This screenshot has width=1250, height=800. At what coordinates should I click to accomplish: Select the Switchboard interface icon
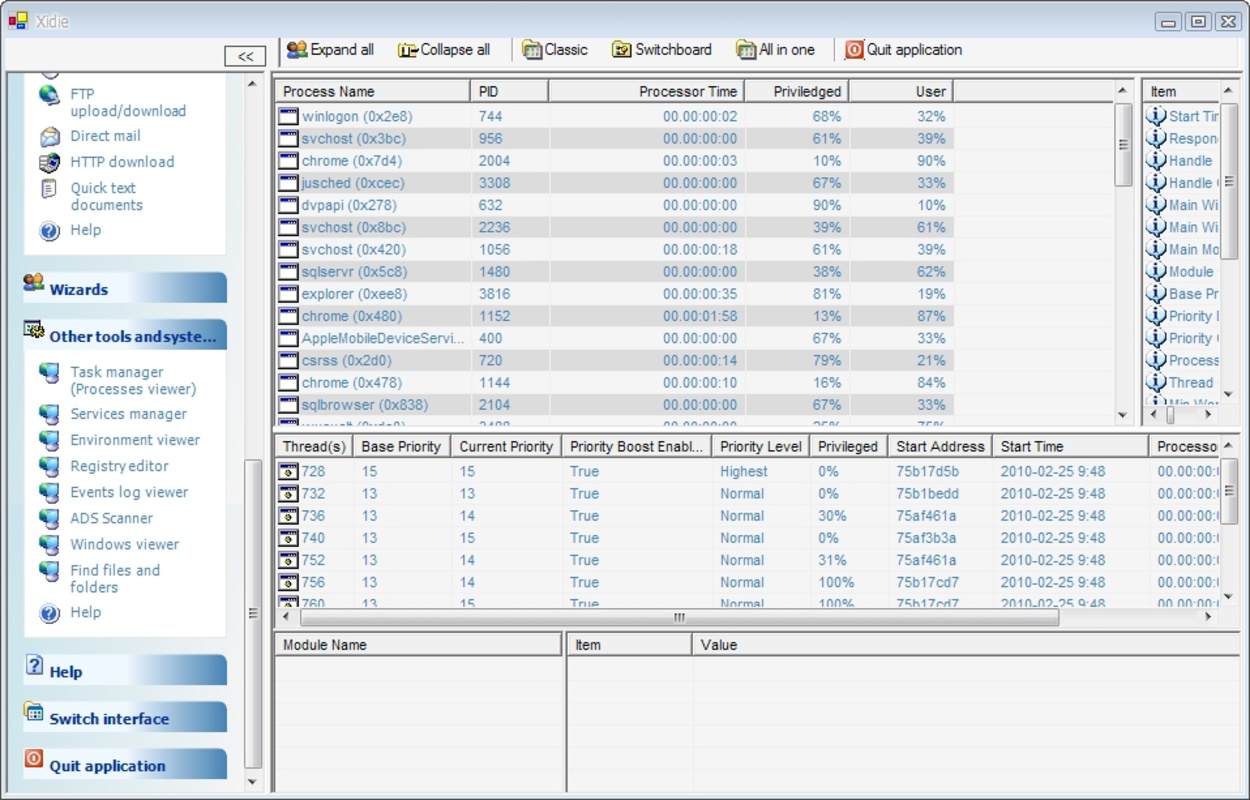click(622, 50)
